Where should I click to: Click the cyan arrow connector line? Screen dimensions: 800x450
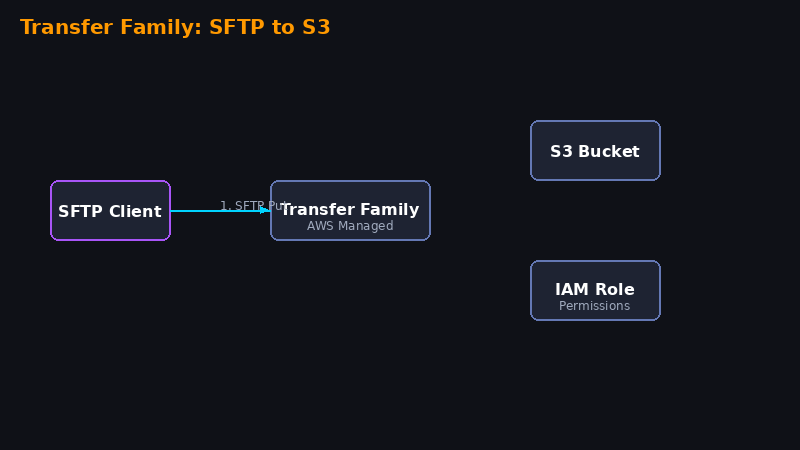(214, 211)
